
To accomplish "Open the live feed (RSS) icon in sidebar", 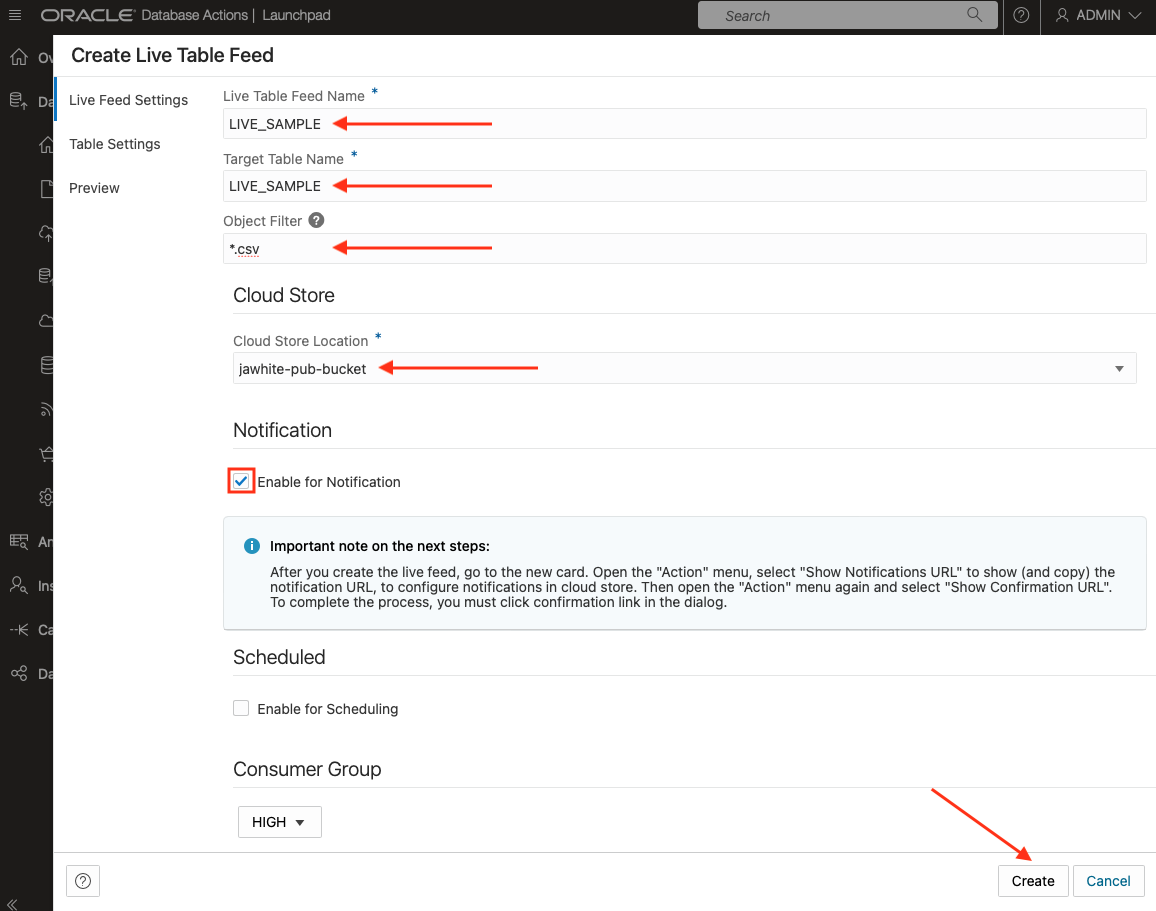I will click(47, 408).
